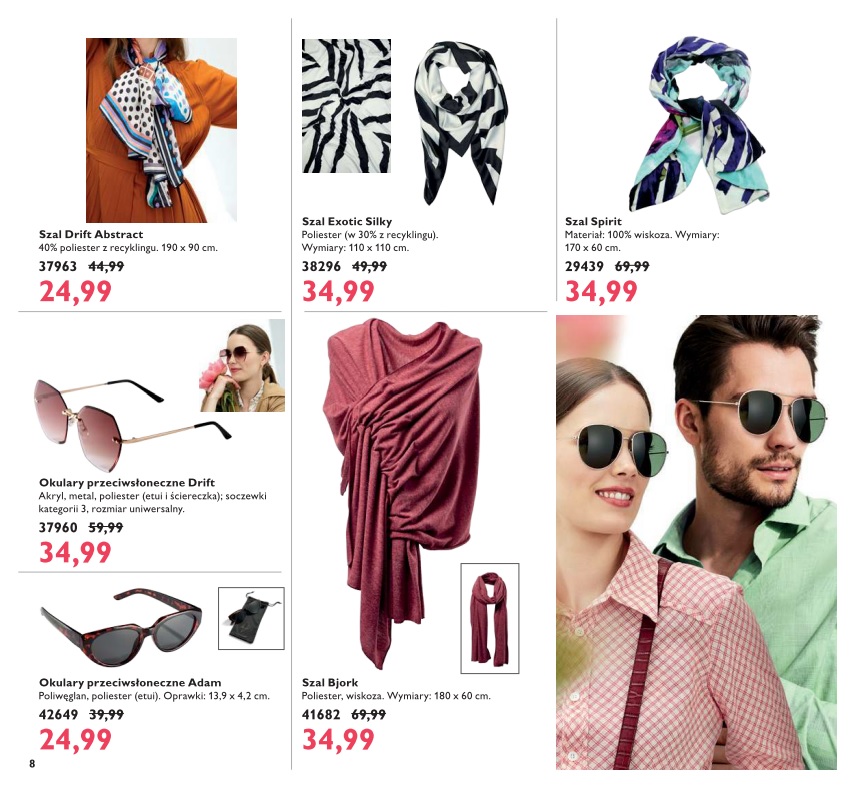Screen dimensions: 861x790
Task: Open the woman with flowers photo
Action: click(x=243, y=366)
